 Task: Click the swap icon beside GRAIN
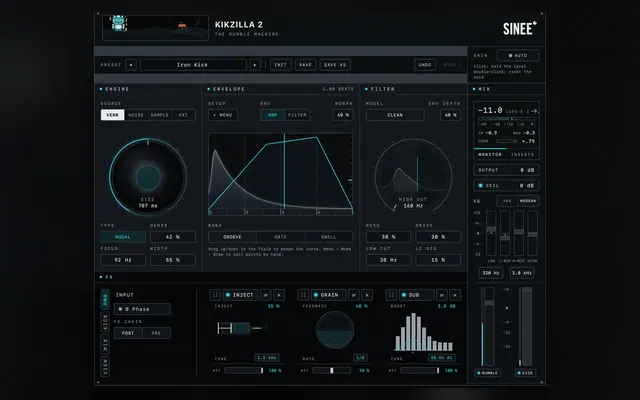[354, 295]
